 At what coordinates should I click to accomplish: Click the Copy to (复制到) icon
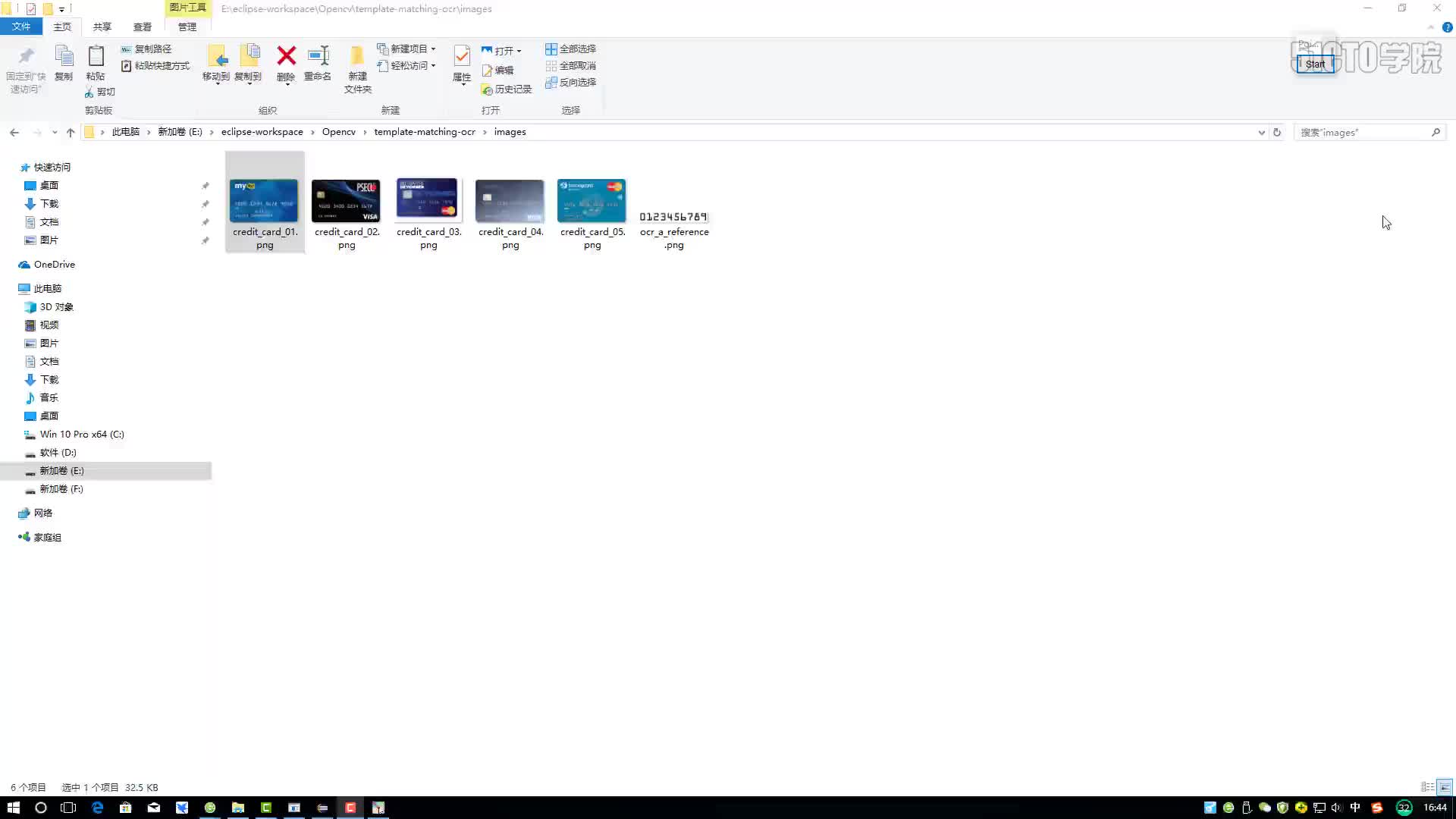coord(249,57)
